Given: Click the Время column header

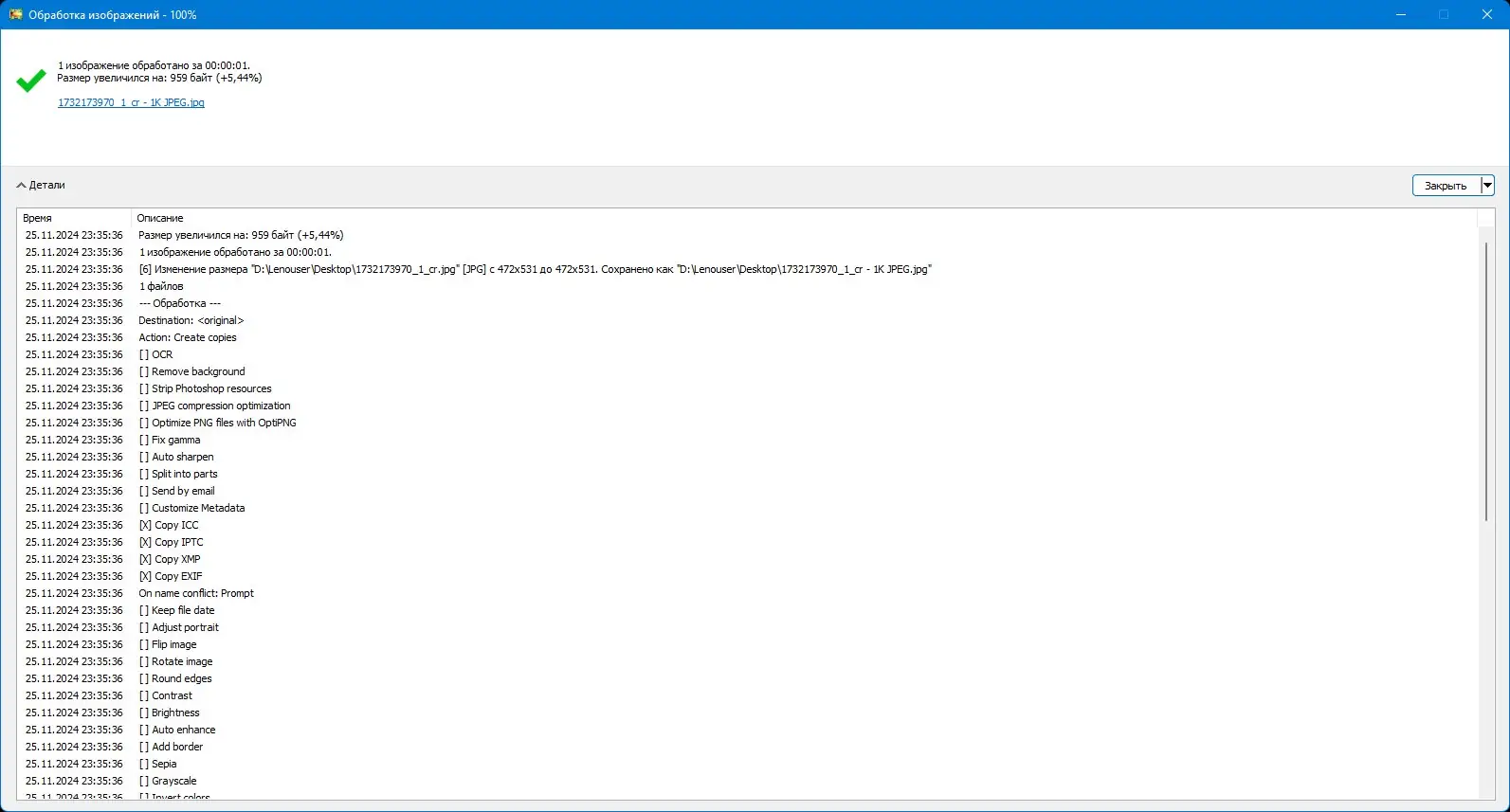Looking at the screenshot, I should (74, 218).
